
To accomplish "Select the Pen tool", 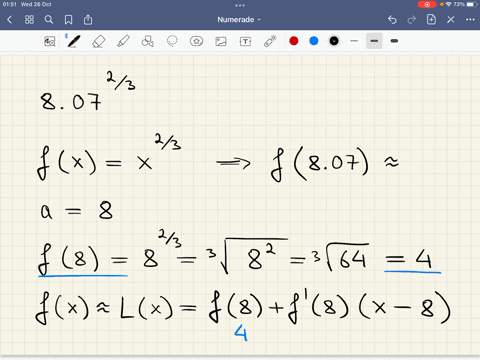I will coord(74,41).
